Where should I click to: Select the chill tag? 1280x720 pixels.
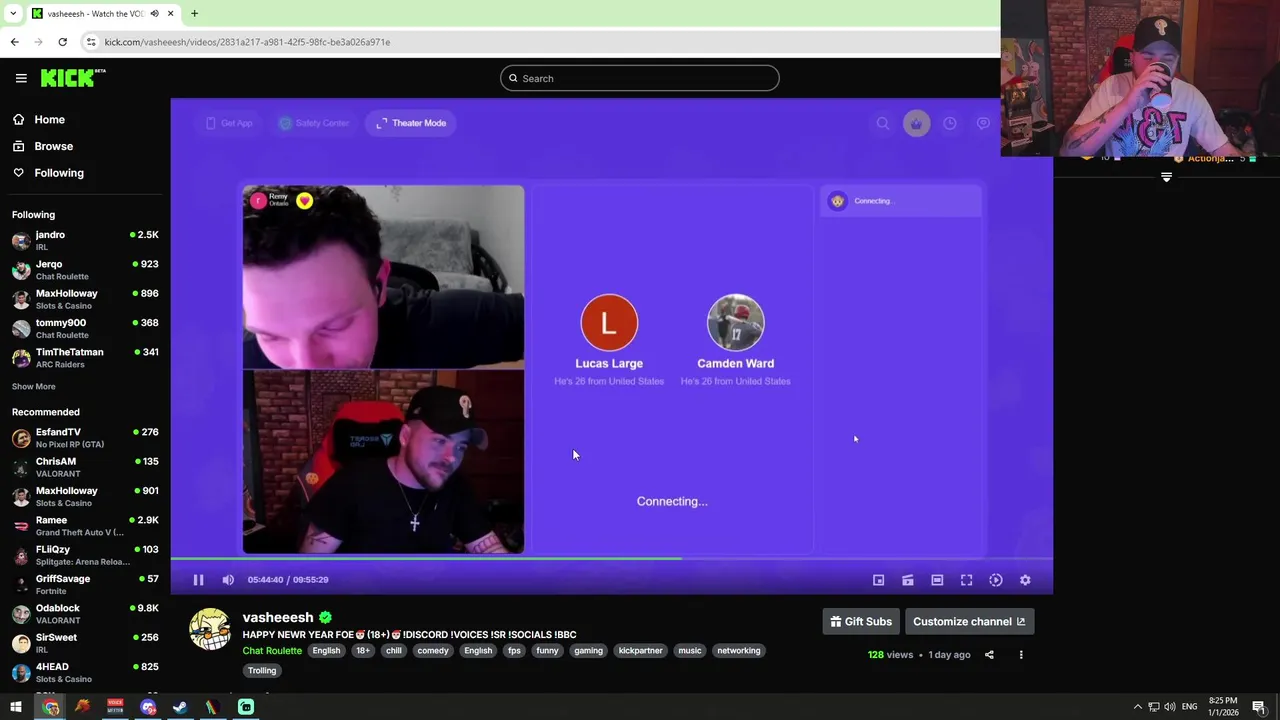point(394,651)
